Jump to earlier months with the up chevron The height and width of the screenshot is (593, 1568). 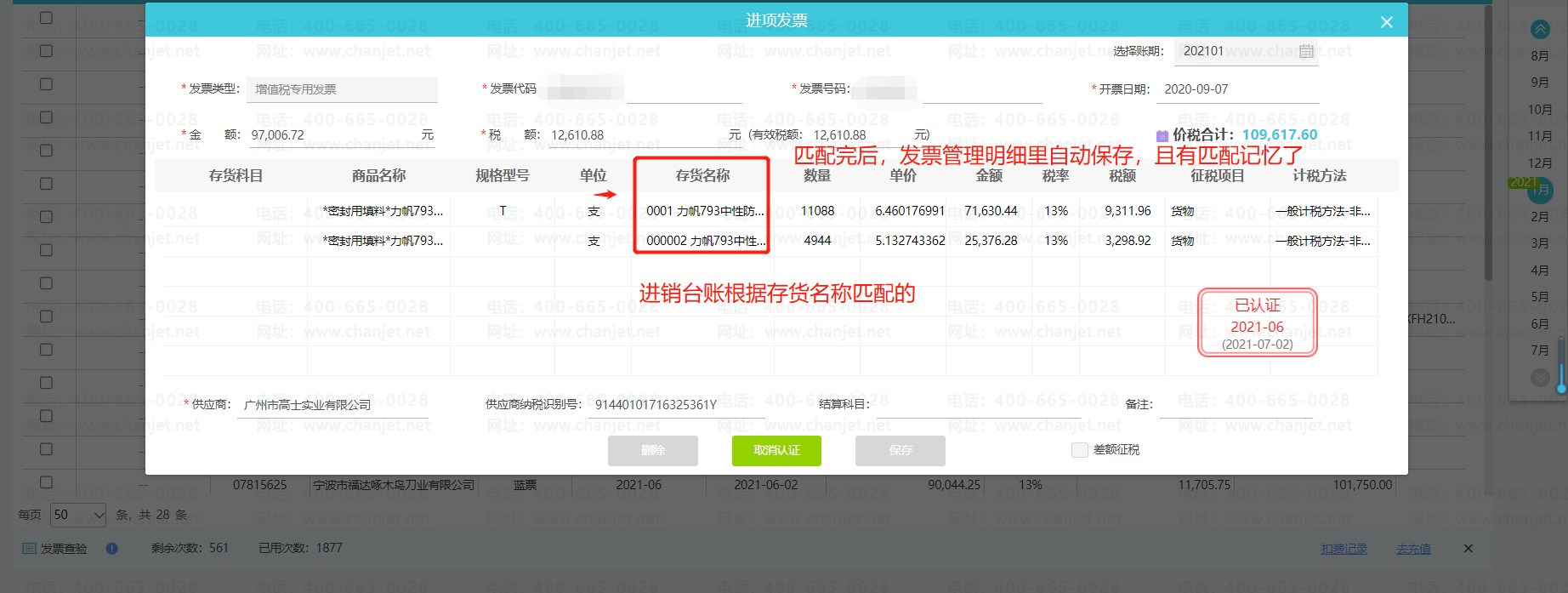[x=1540, y=30]
